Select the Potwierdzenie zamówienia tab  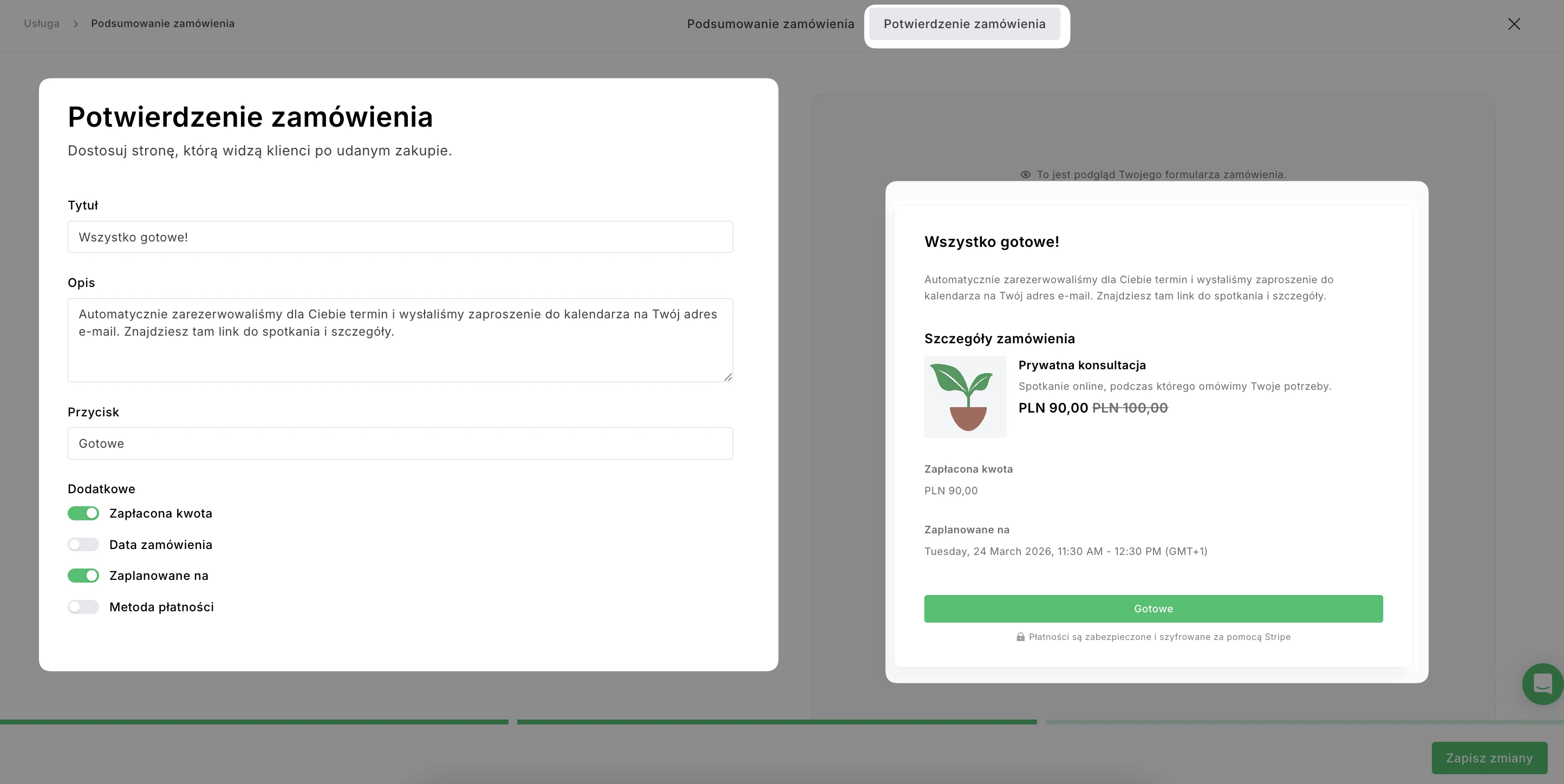[x=964, y=24]
